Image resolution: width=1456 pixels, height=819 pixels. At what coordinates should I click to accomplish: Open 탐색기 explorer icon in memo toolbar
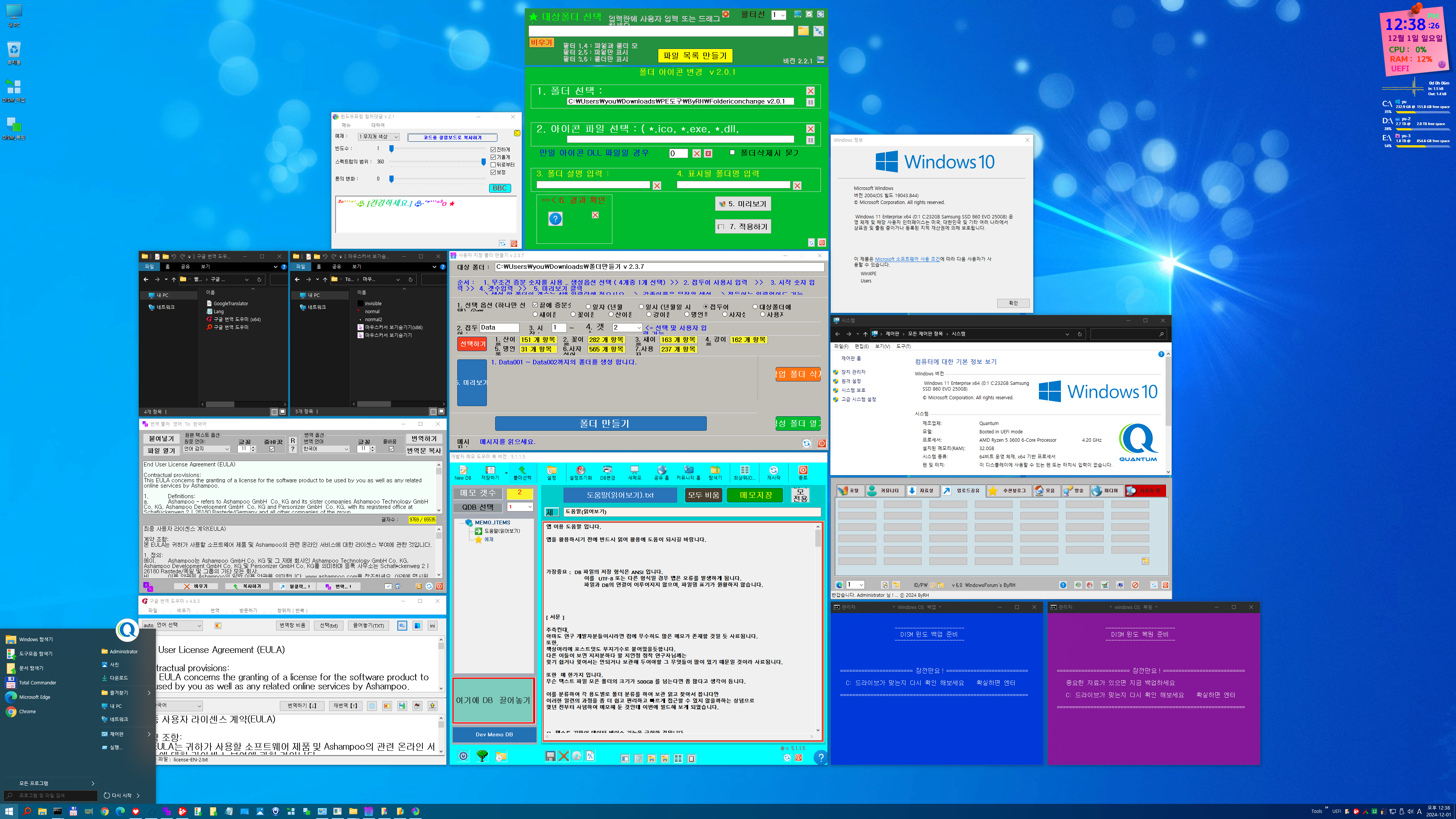point(715,472)
